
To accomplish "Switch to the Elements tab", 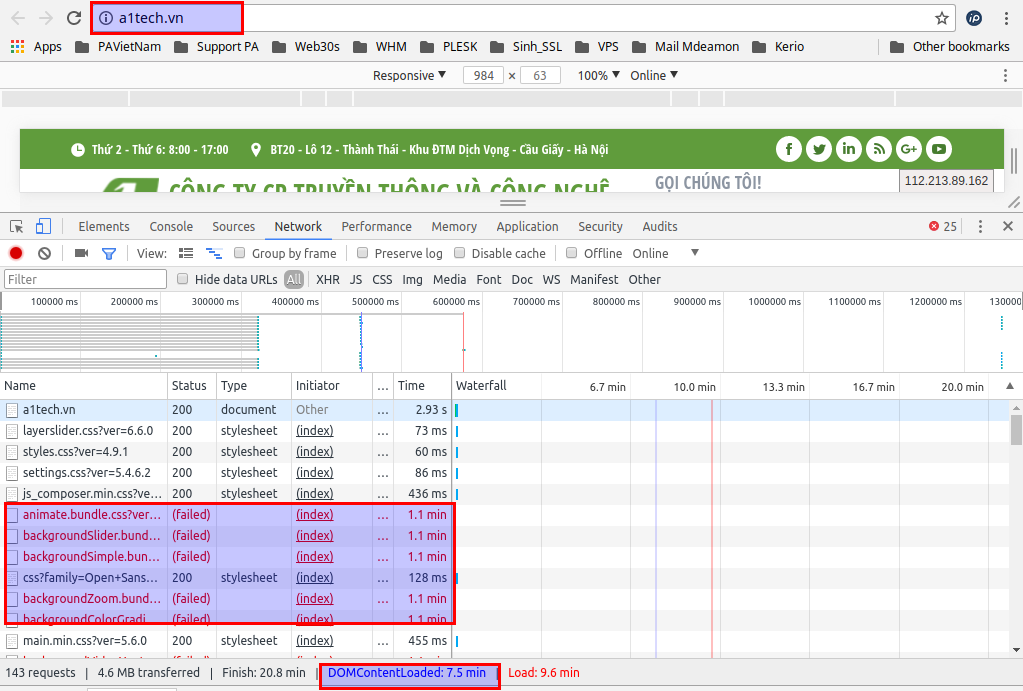I will [x=104, y=226].
